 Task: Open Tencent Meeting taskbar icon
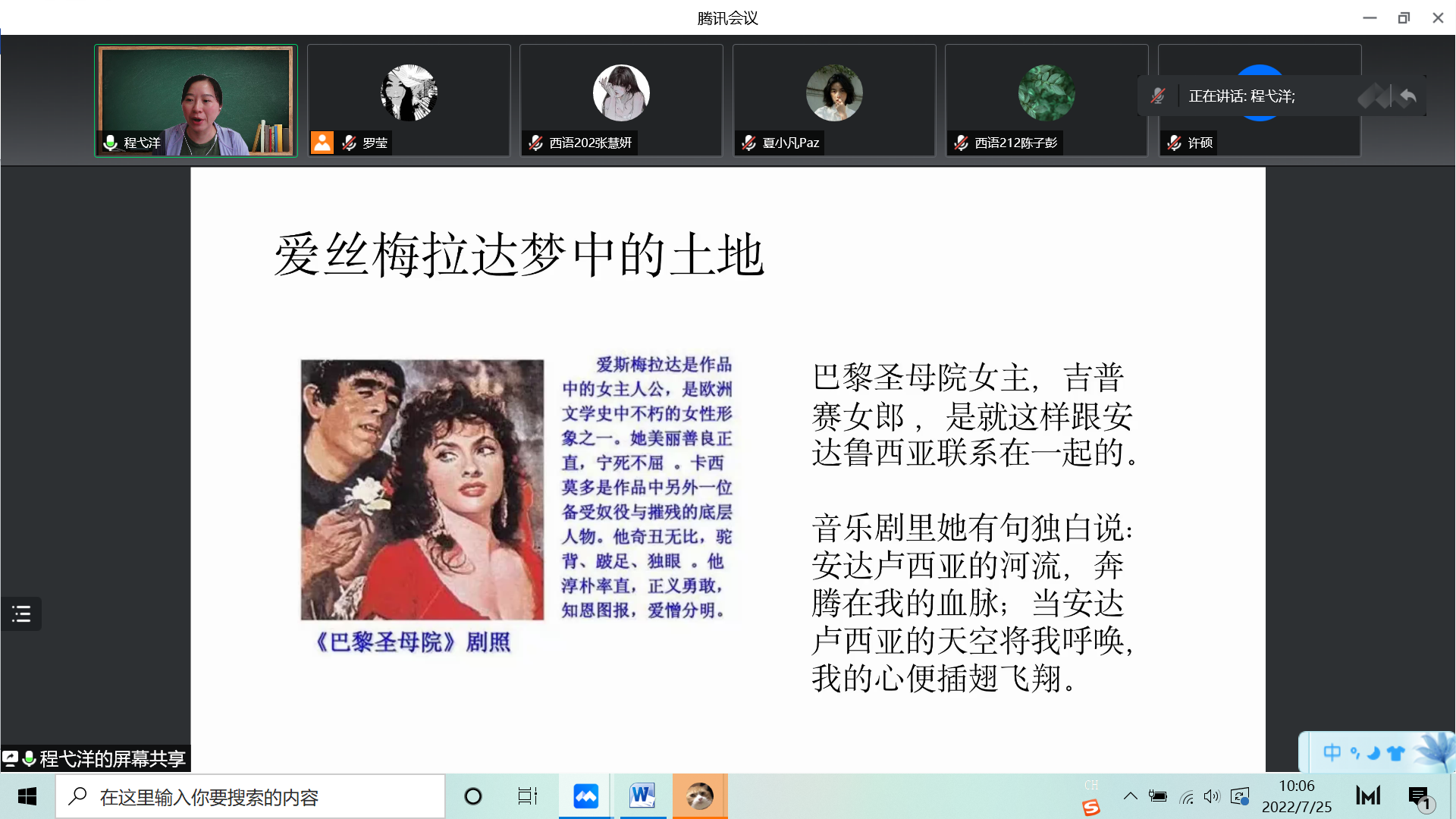pyautogui.click(x=585, y=796)
